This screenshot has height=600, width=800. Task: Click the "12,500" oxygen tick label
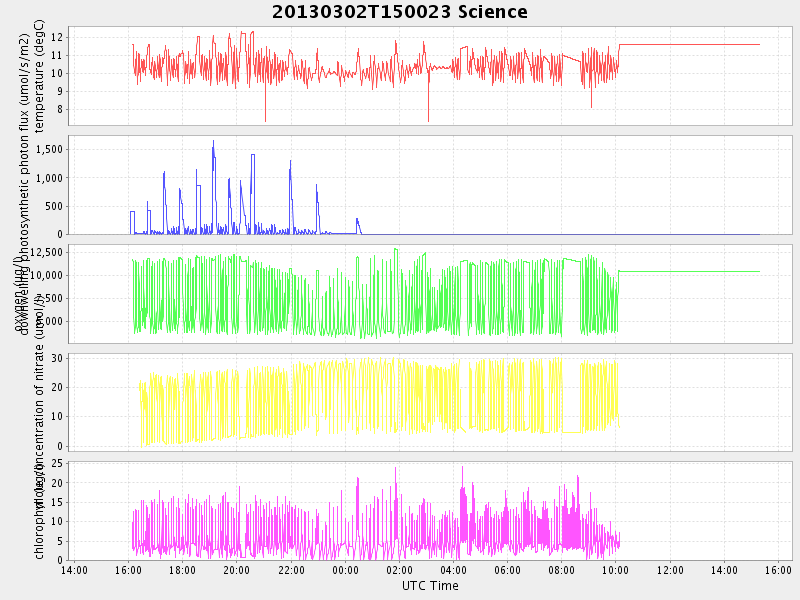pyautogui.click(x=47, y=252)
